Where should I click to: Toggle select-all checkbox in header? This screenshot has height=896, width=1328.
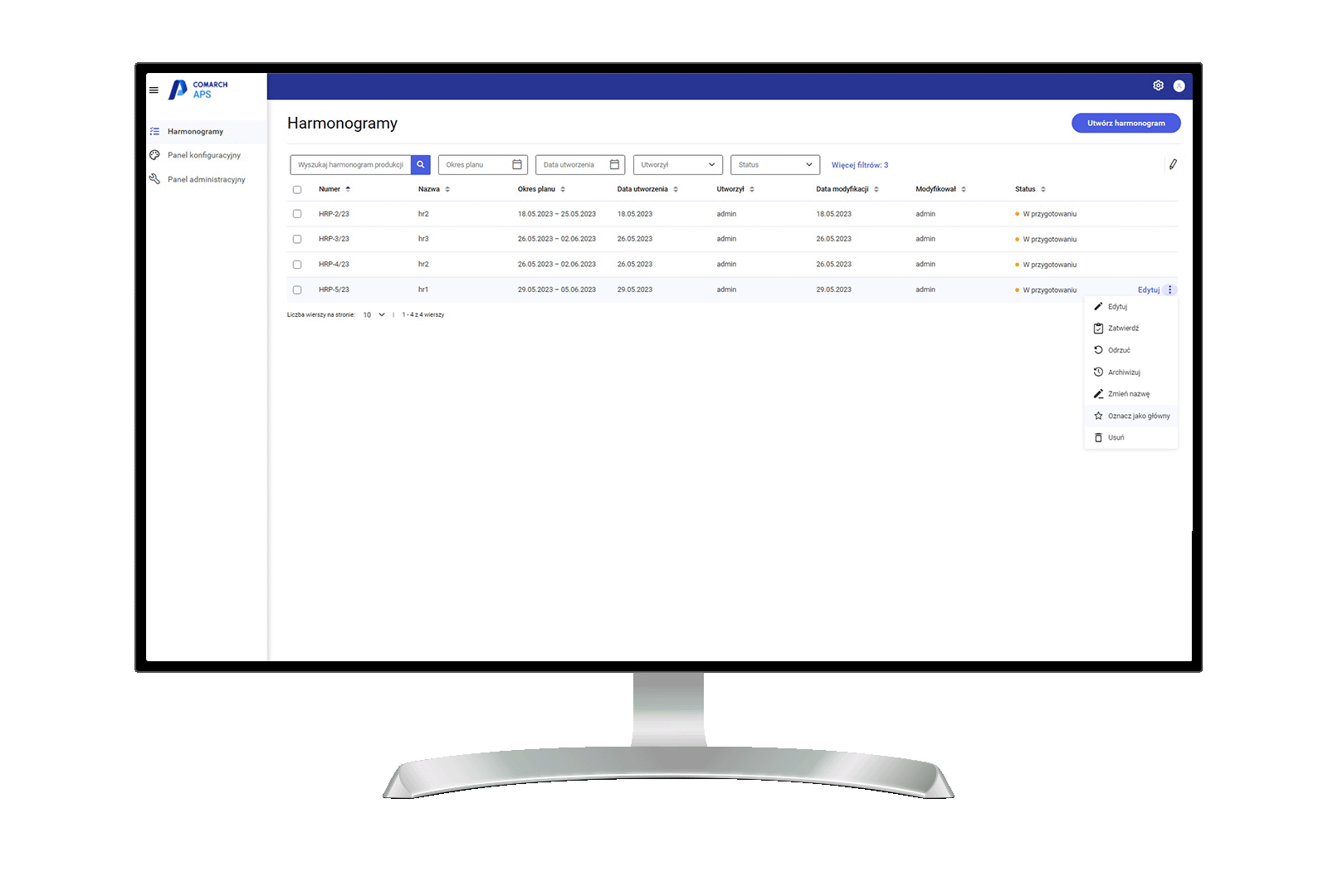point(297,189)
